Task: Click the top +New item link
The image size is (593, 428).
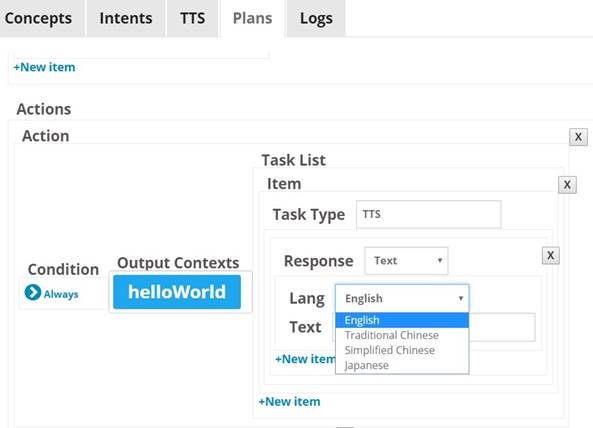Action: coord(44,67)
